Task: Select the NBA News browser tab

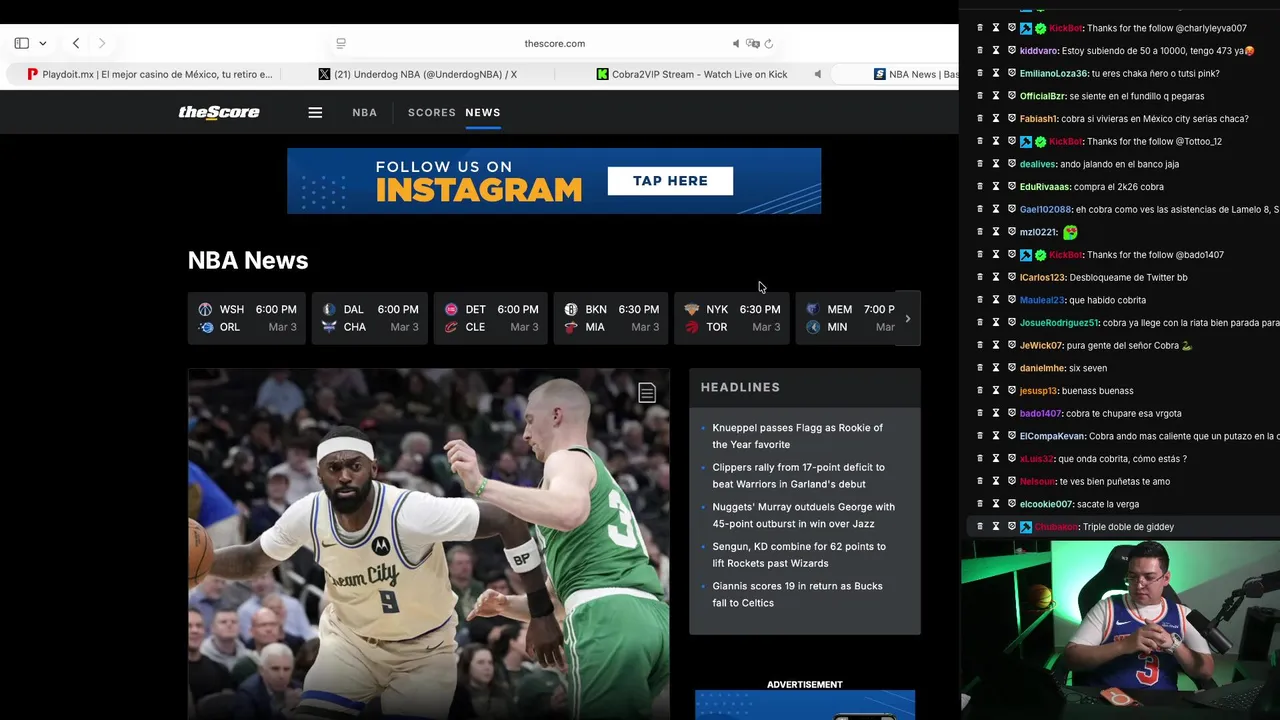Action: click(x=915, y=74)
